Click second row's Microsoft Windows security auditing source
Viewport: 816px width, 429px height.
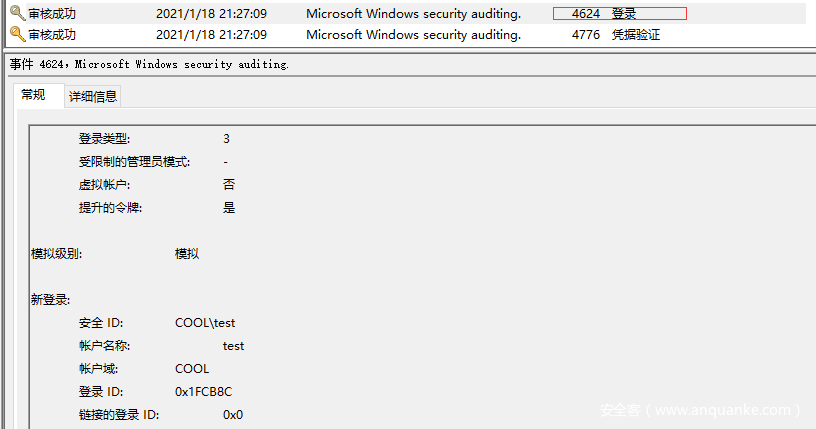413,35
